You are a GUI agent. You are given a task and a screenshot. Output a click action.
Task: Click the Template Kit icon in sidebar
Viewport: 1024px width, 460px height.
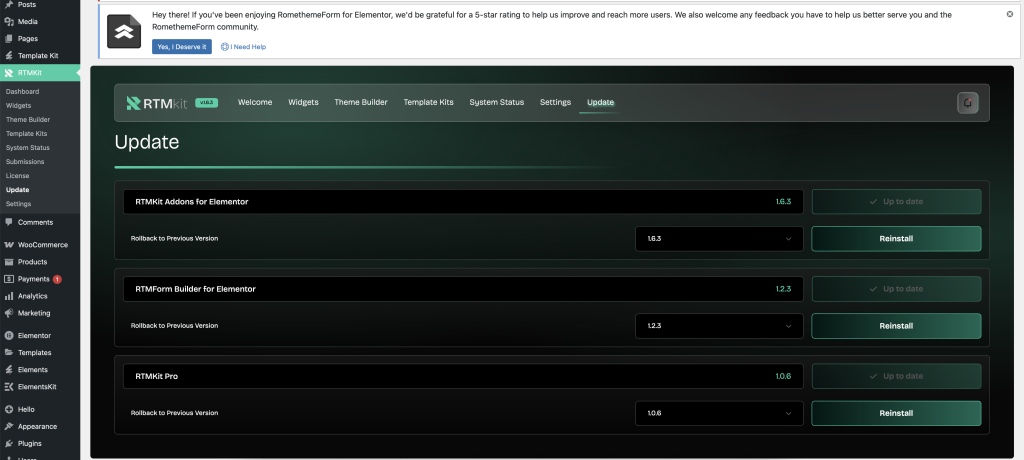coord(8,56)
